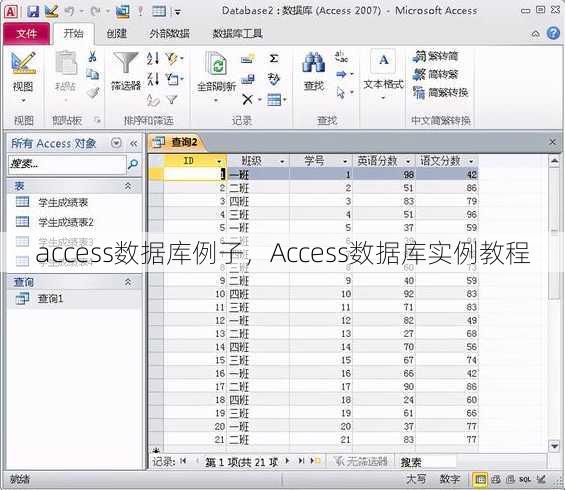Collapse the navigation pane with double chevron
Image resolution: width=565 pixels, height=490 pixels.
click(133, 143)
